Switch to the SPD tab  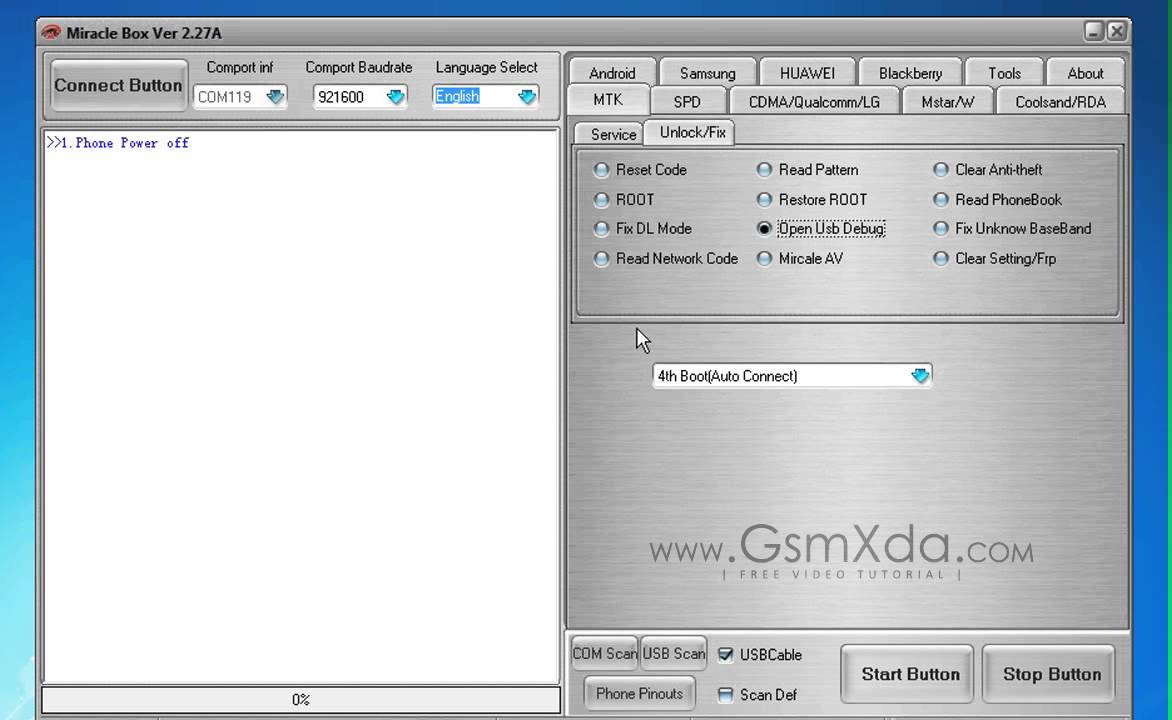(687, 102)
